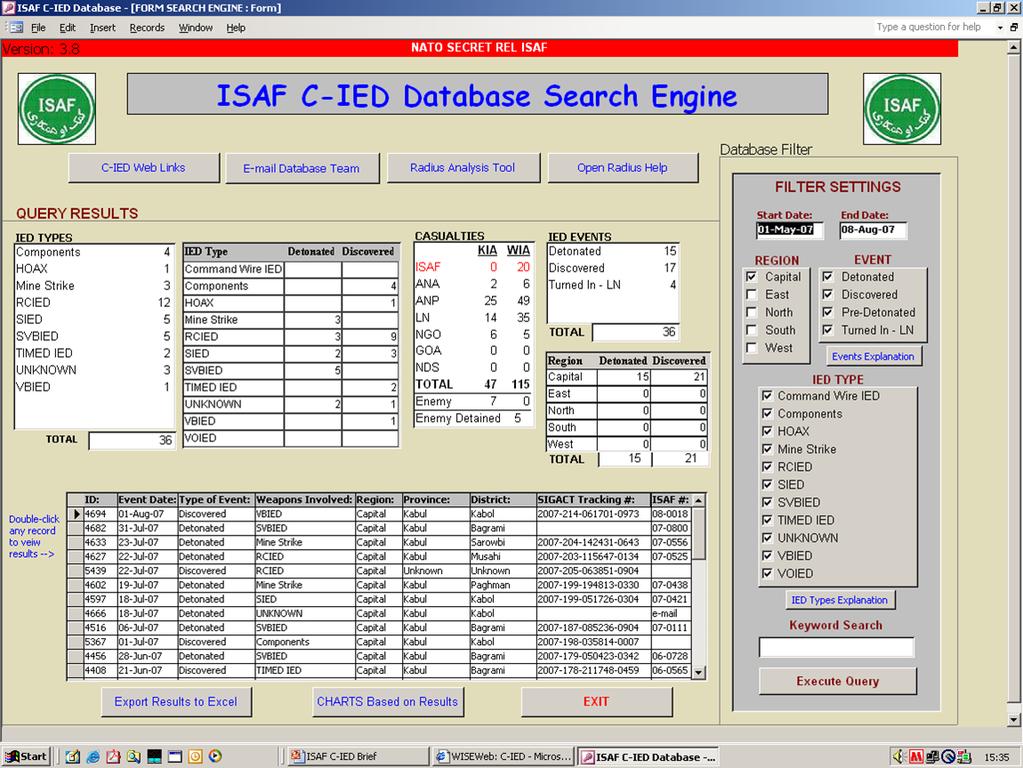Toggle the SVBIED type checkbox
Image resolution: width=1023 pixels, height=768 pixels.
767,502
